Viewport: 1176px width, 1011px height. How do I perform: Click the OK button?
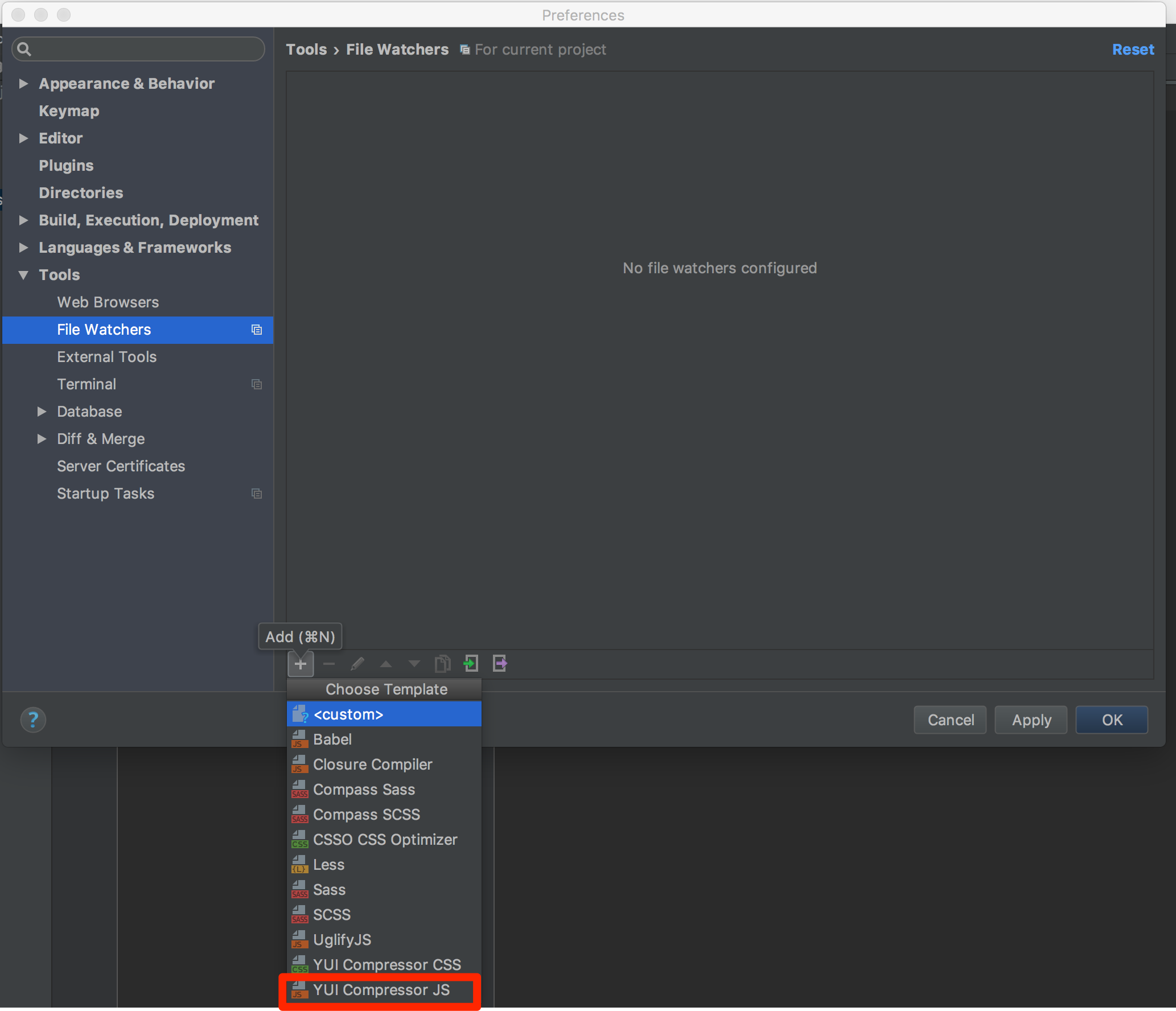(x=1112, y=720)
